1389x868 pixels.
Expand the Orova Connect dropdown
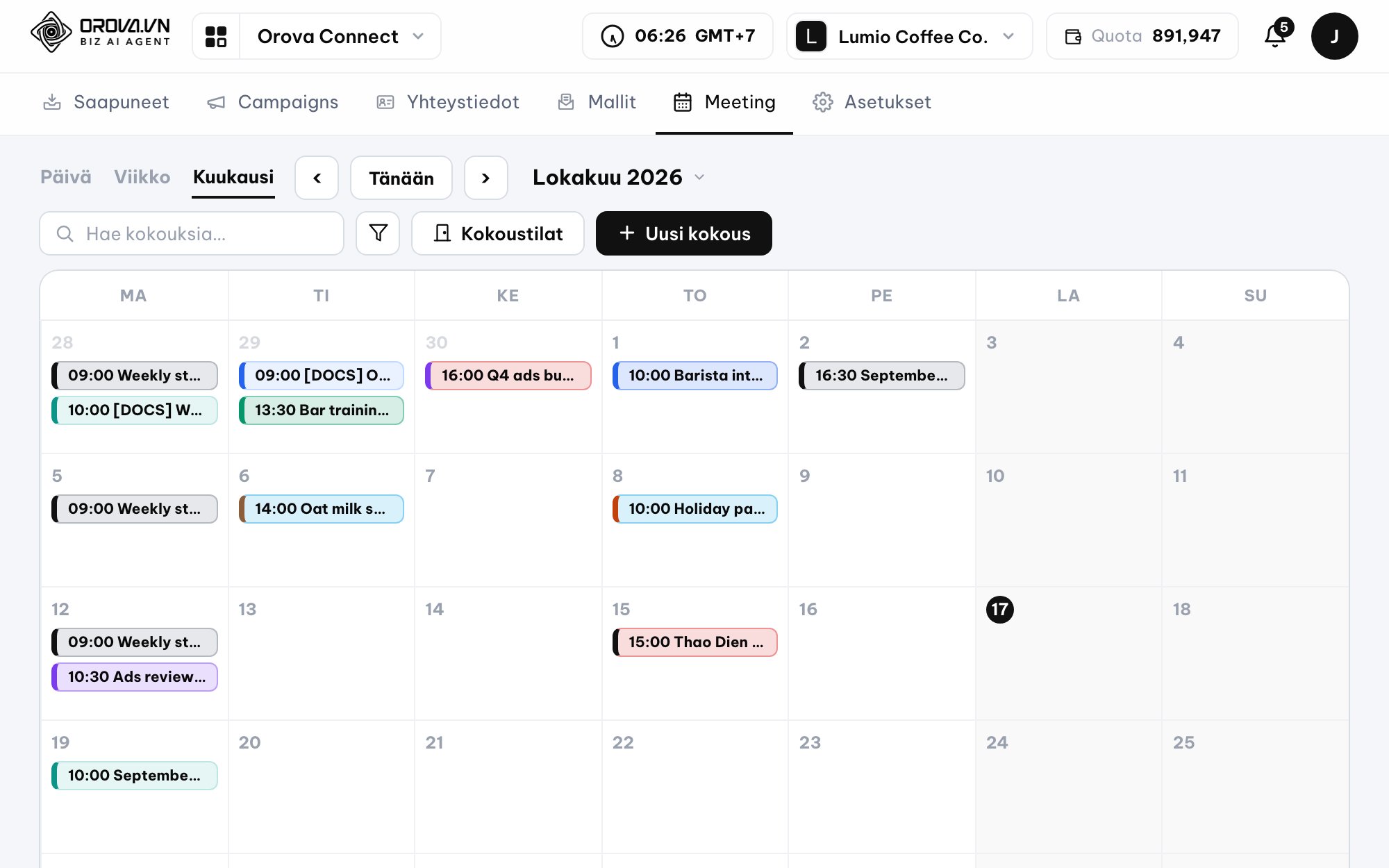click(x=340, y=36)
